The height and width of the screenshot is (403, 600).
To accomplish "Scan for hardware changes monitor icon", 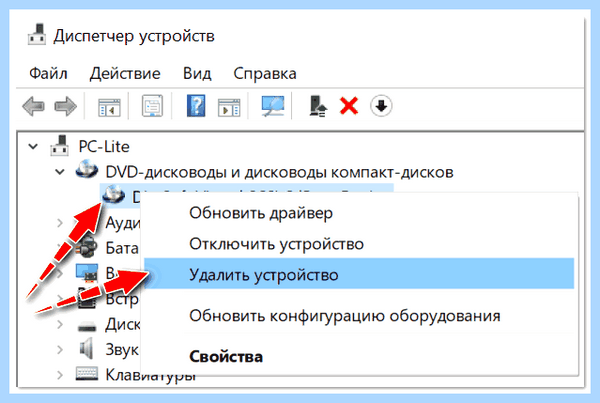I will tap(273, 106).
